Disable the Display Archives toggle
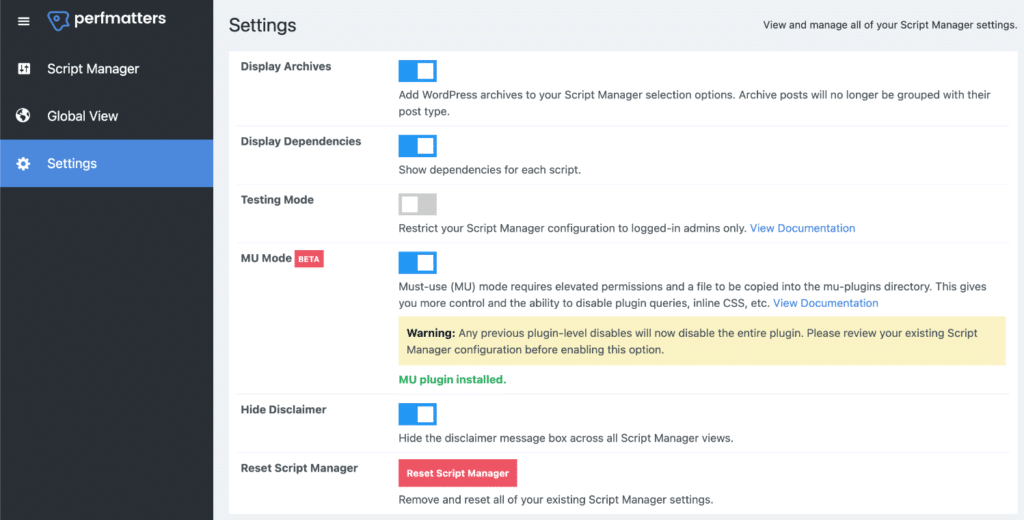This screenshot has width=1024, height=520. coord(417,70)
